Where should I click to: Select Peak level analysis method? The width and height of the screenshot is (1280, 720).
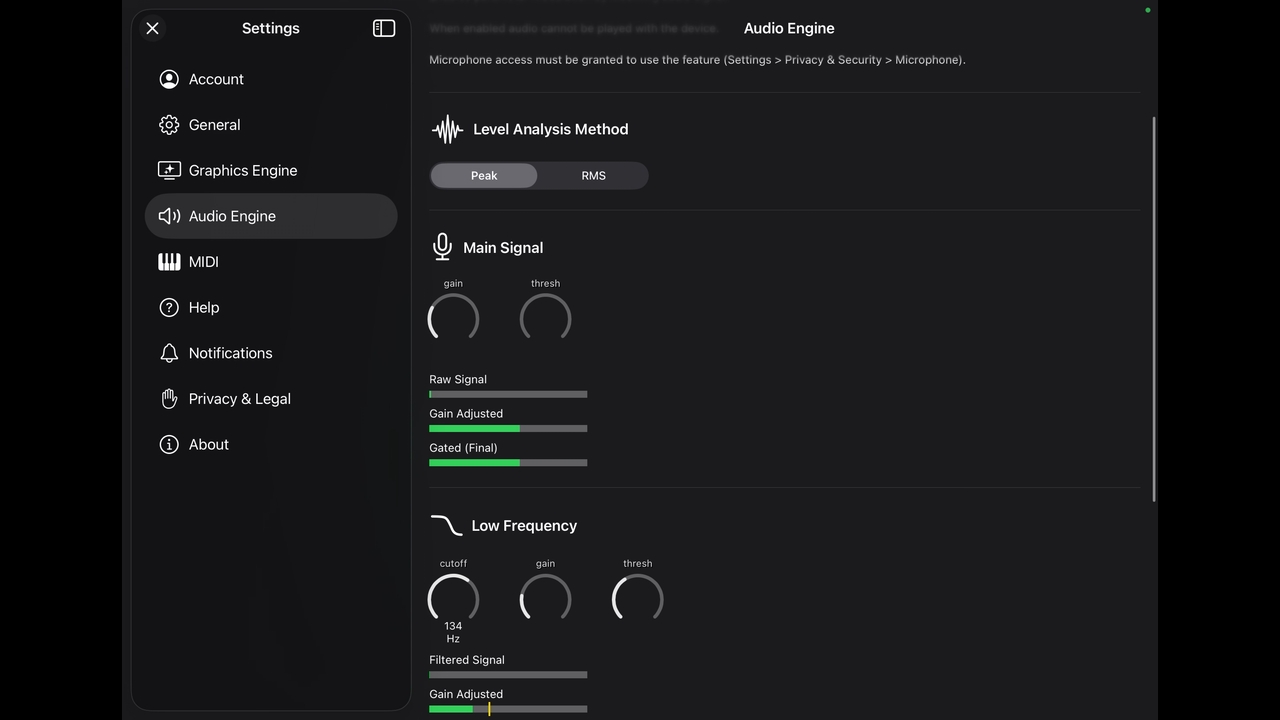pos(484,176)
